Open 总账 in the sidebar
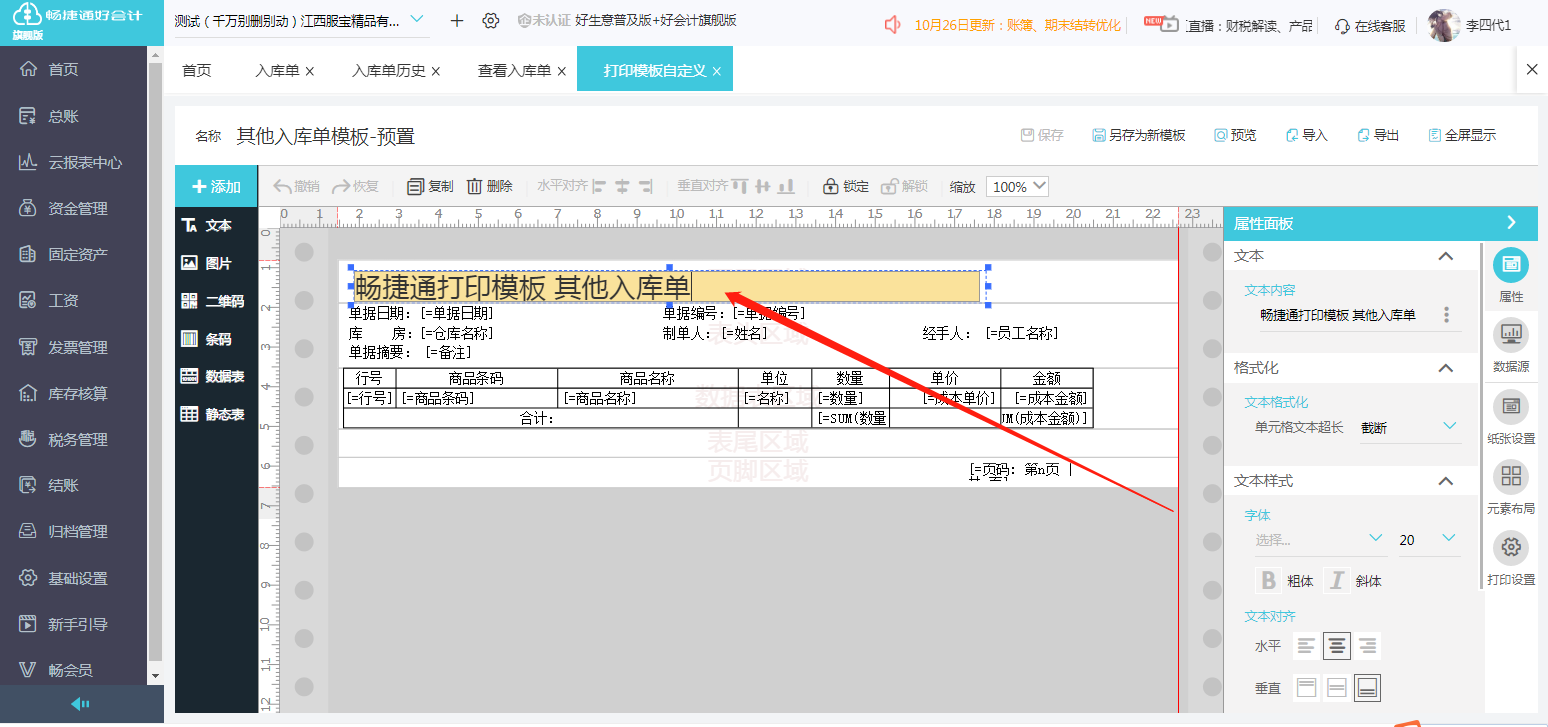The width and height of the screenshot is (1548, 727). pyautogui.click(x=63, y=116)
